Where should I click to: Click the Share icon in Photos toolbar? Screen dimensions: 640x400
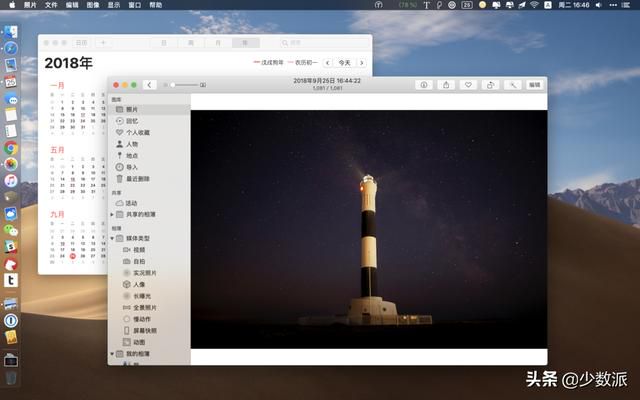(446, 85)
